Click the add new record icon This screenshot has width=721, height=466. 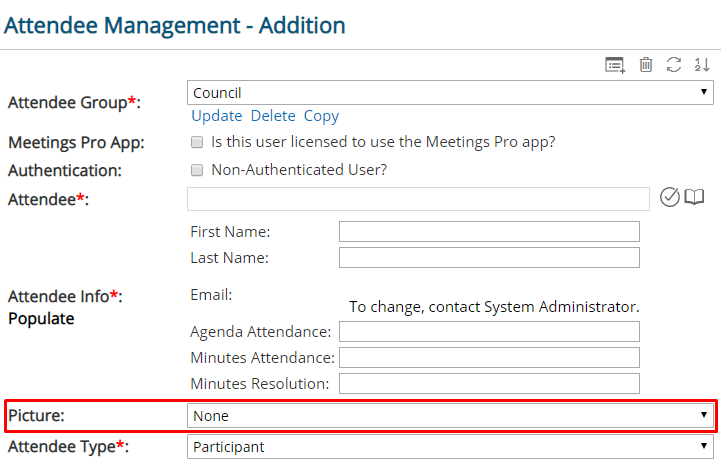pyautogui.click(x=615, y=65)
